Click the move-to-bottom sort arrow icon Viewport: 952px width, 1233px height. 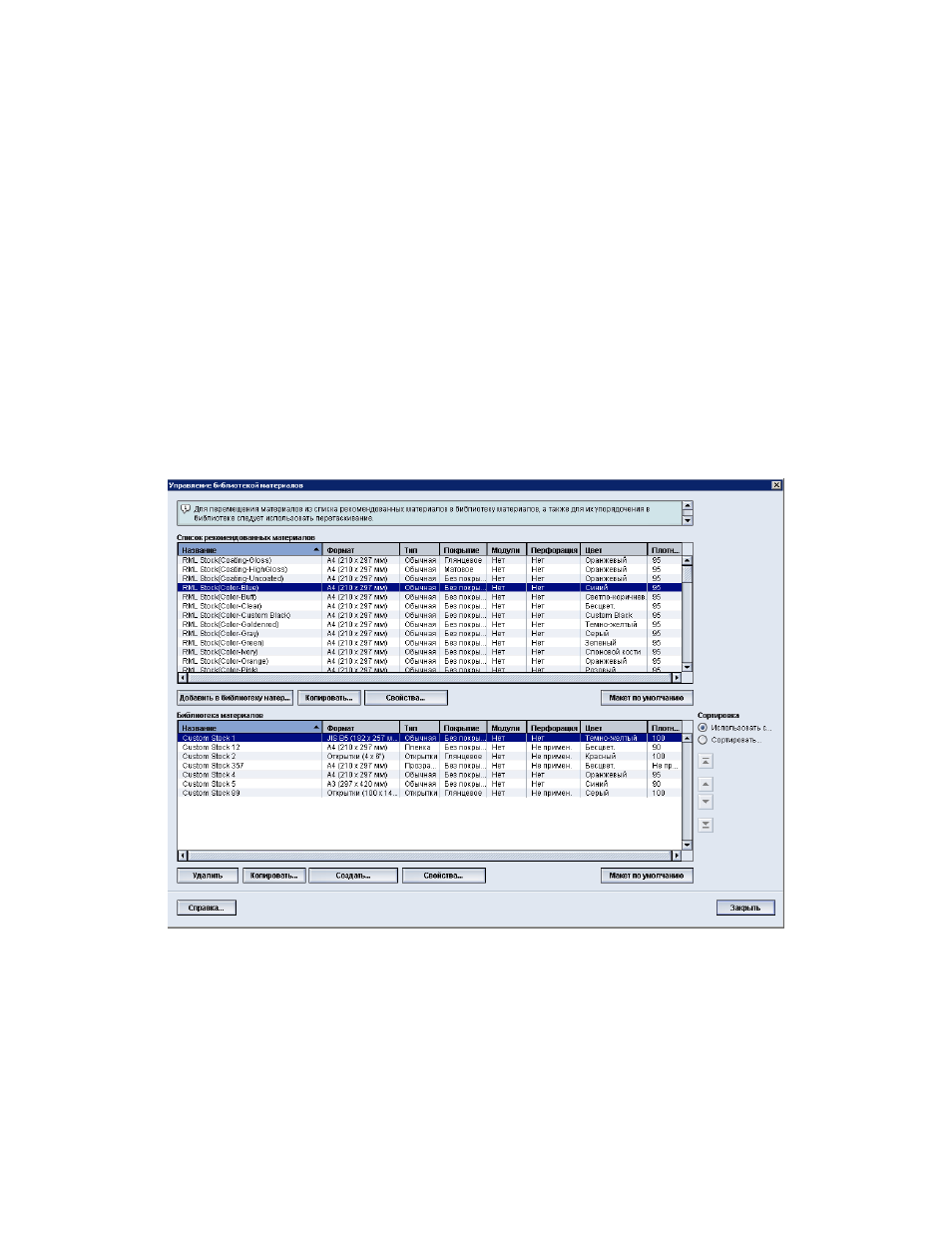(706, 825)
